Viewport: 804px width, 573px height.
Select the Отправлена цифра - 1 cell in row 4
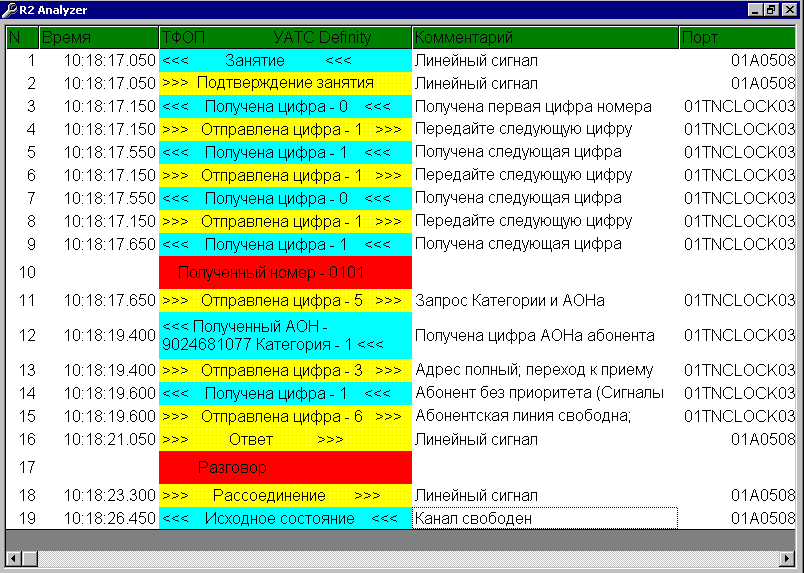tap(286, 129)
